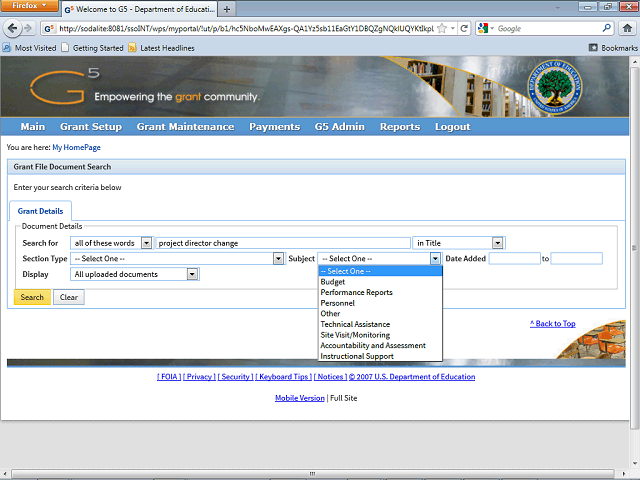Choose Other in the Subject list
This screenshot has height=480, width=640.
point(380,313)
